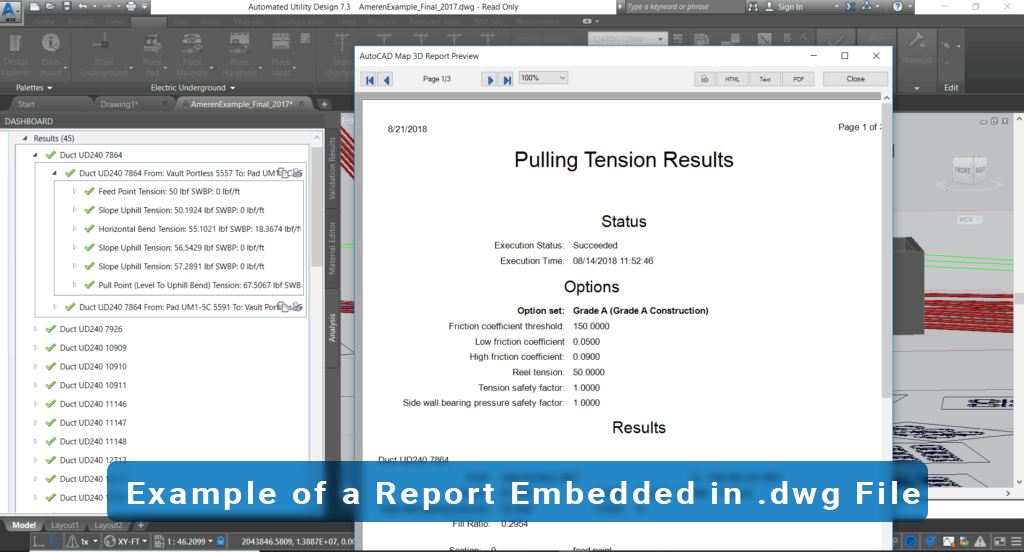Expand Palettes panel dropdown

pyautogui.click(x=33, y=88)
